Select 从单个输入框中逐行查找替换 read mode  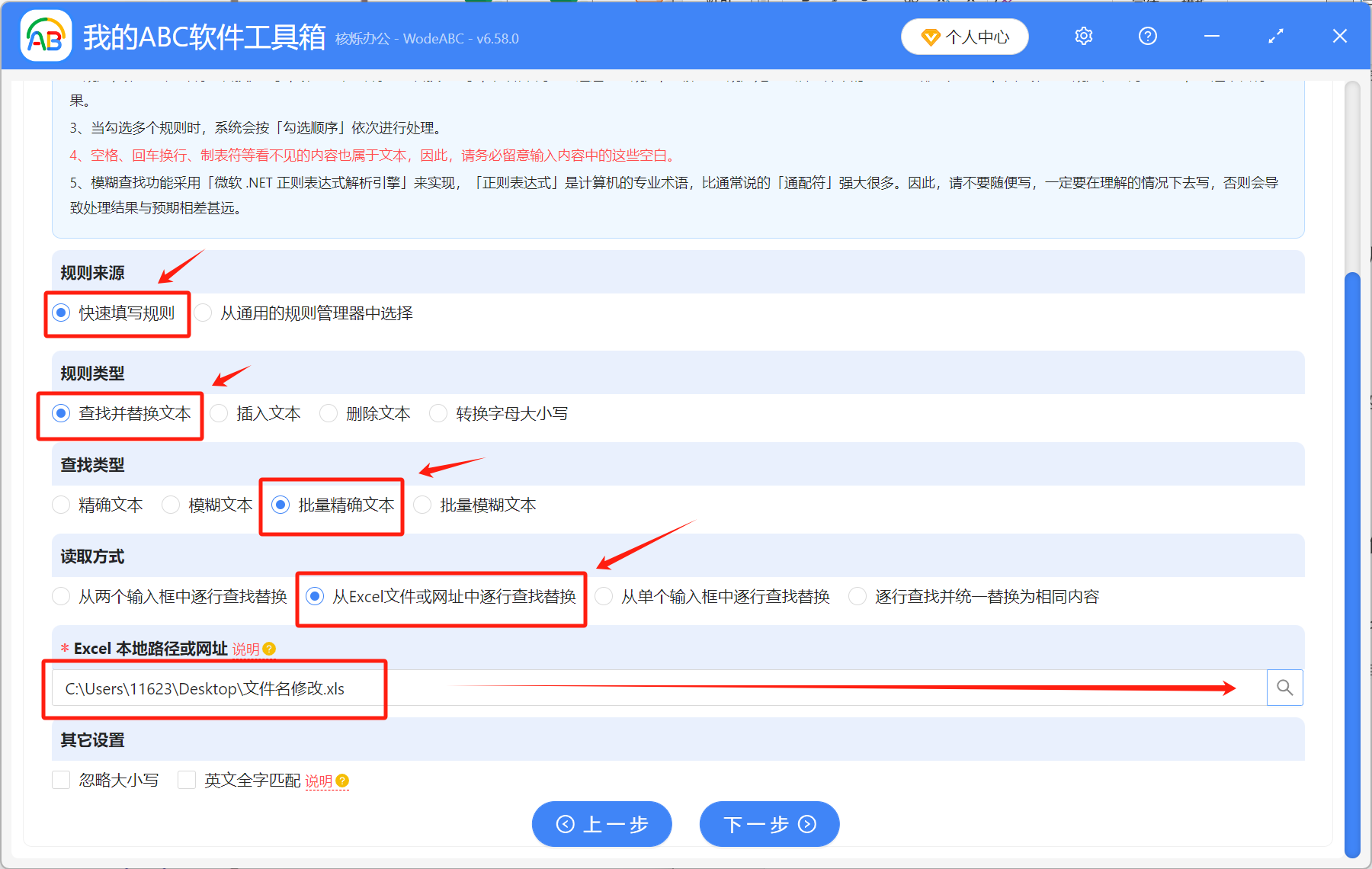pyautogui.click(x=604, y=596)
